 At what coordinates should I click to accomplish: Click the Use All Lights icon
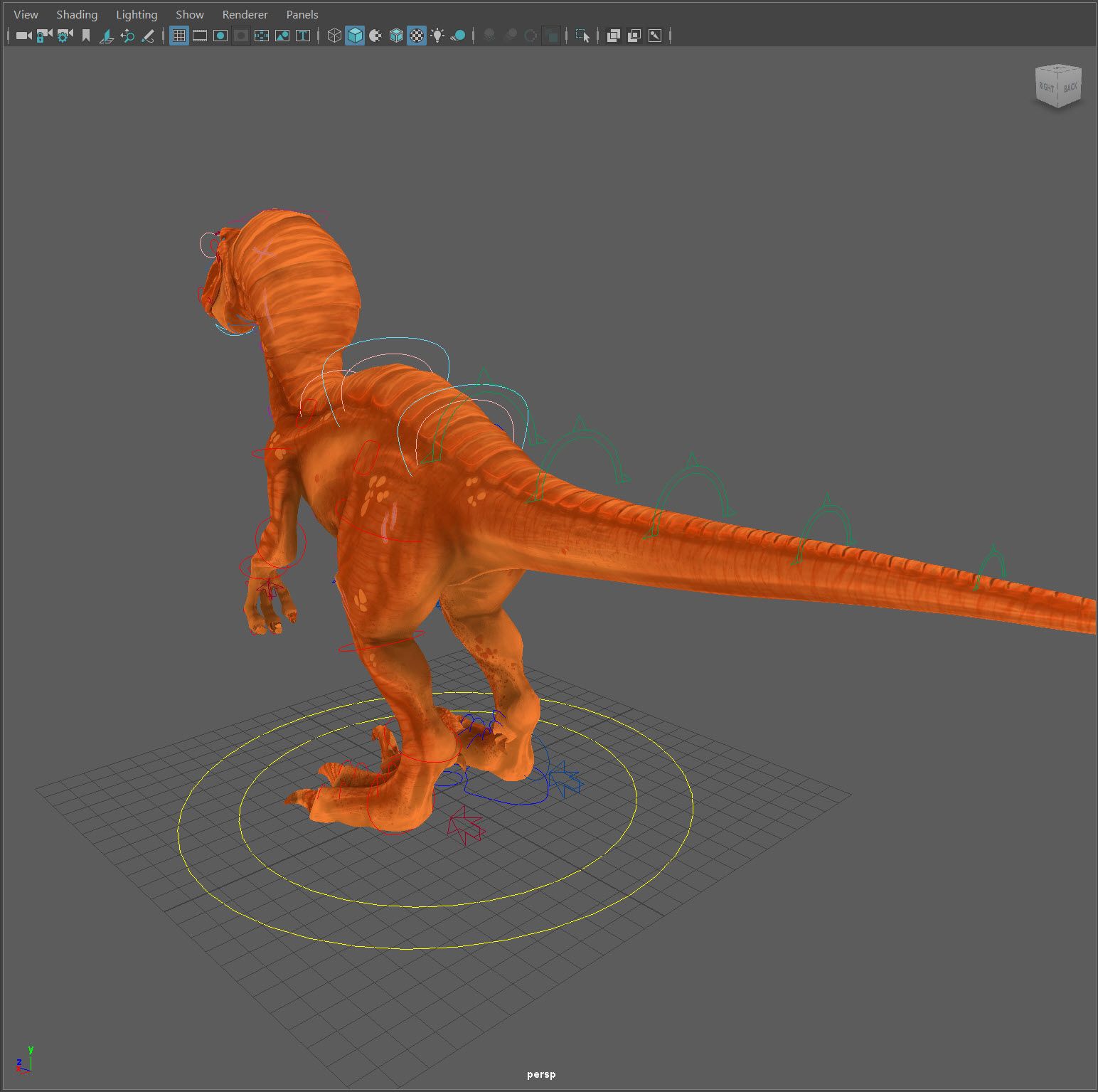point(437,36)
